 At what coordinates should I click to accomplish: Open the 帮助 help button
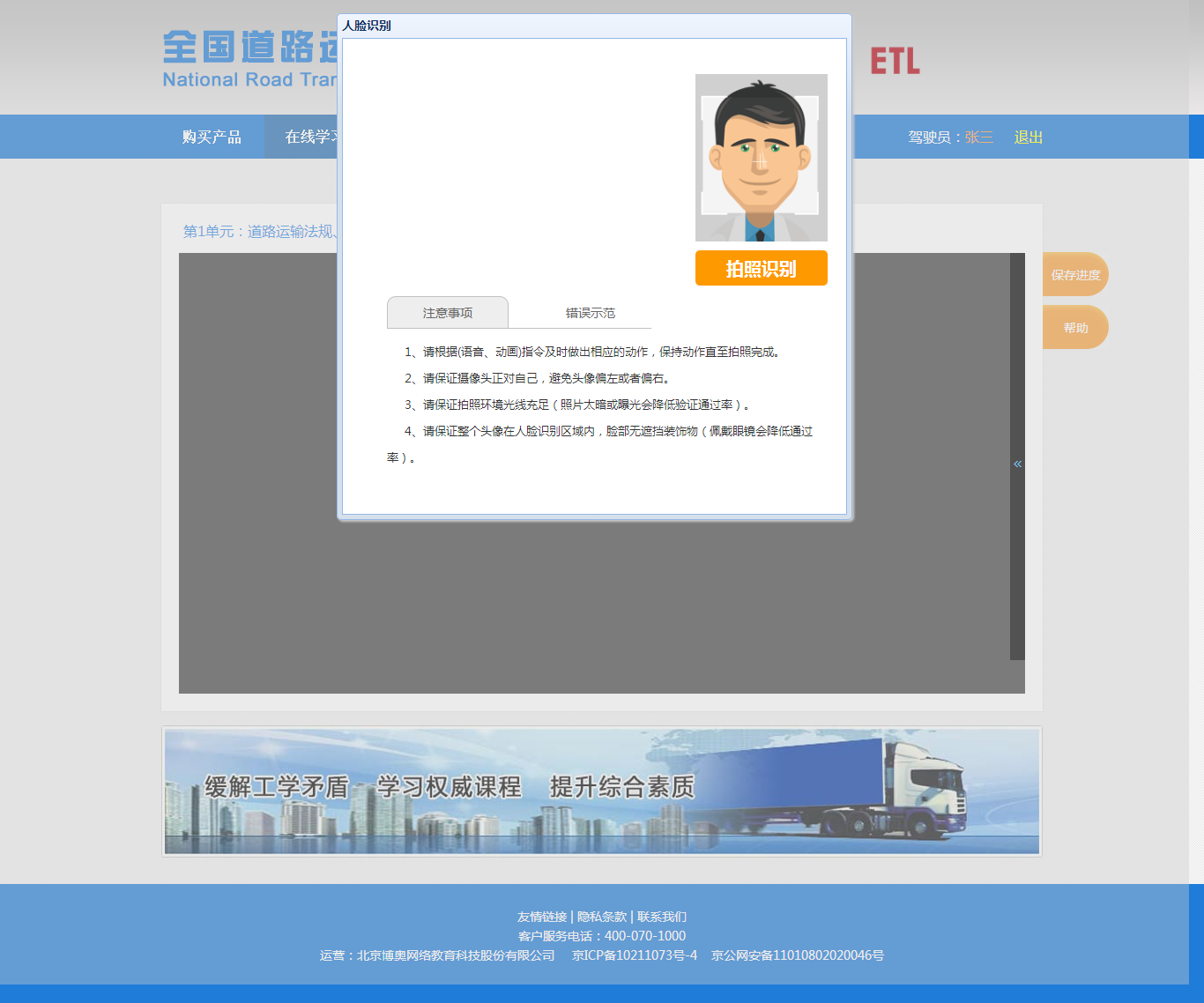point(1075,328)
